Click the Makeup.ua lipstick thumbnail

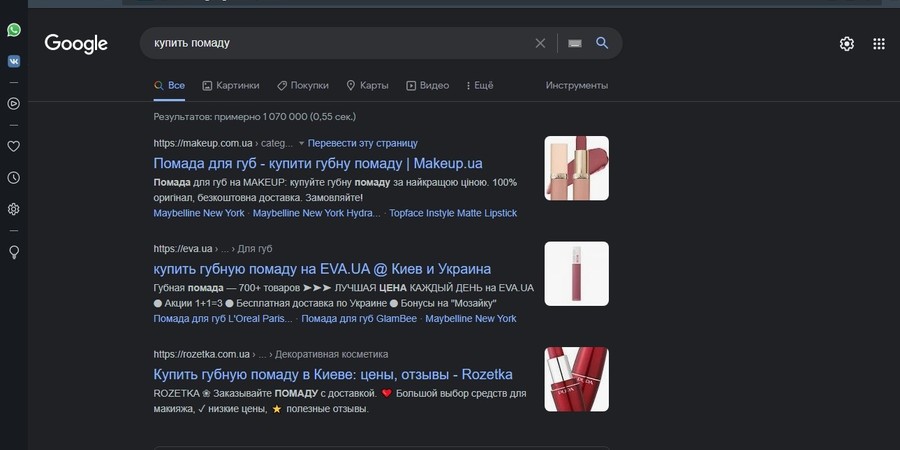coord(576,168)
